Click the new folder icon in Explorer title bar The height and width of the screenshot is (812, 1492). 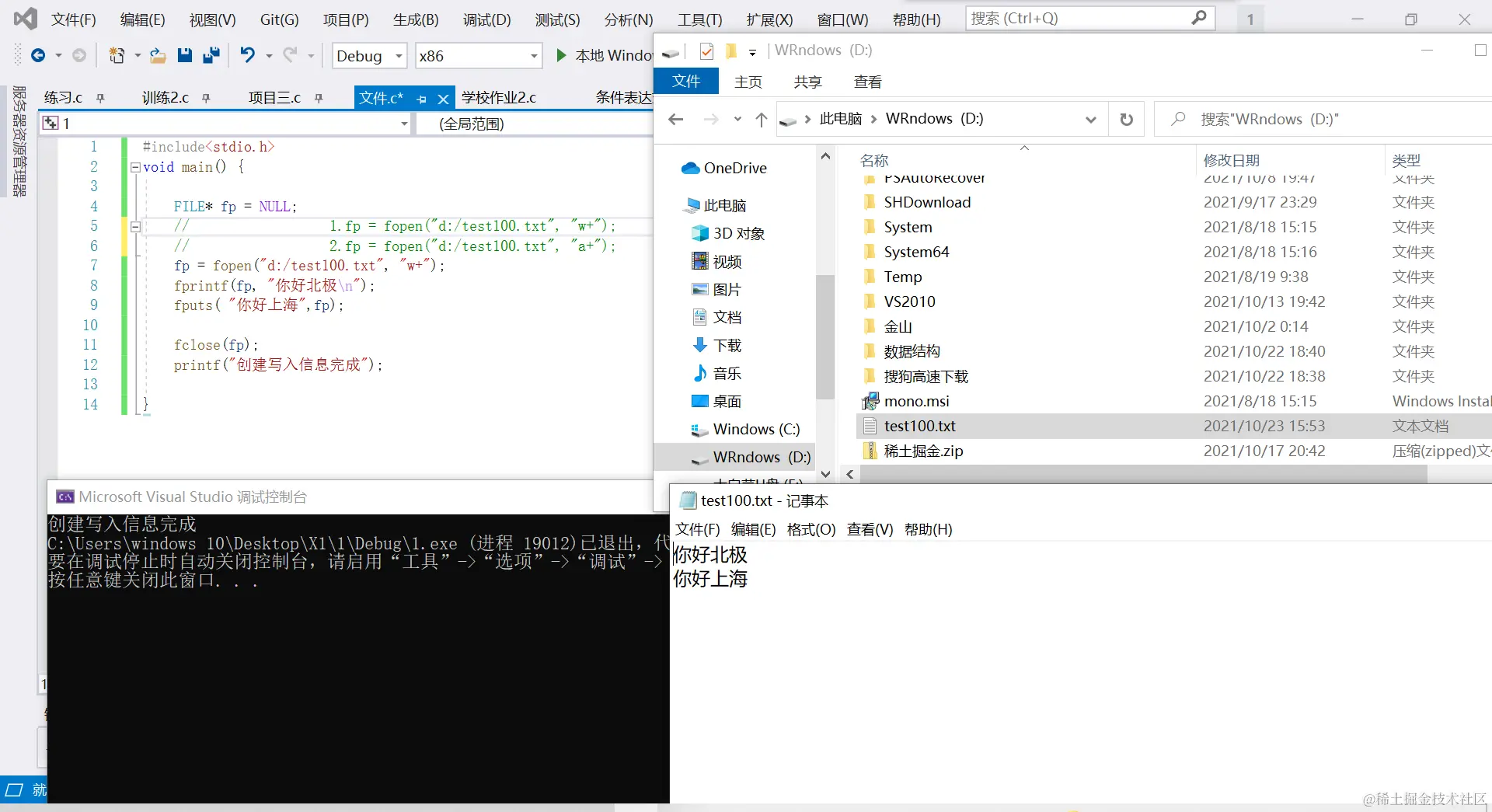[x=730, y=51]
